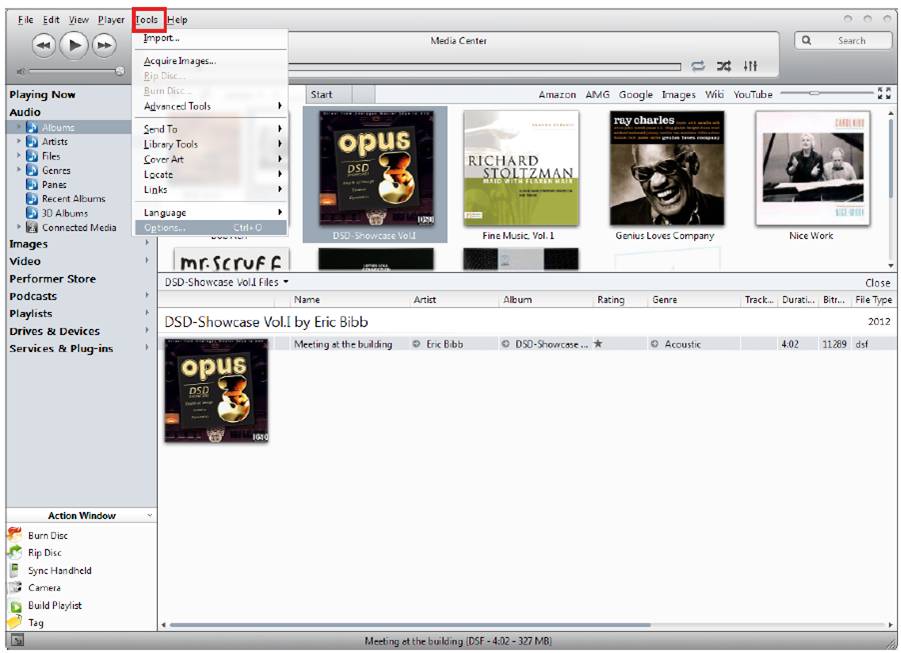Viewport: 901px width, 653px height.
Task: Toggle the shuffle playback icon
Action: 724,66
